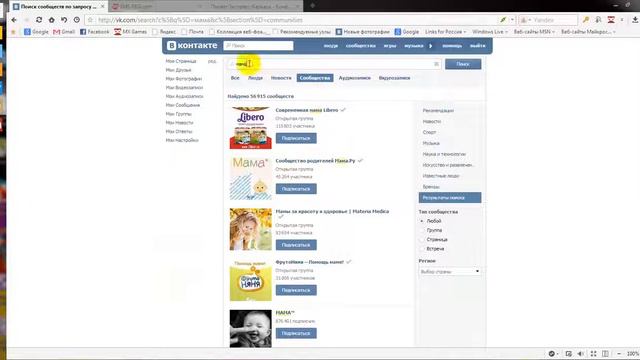The image size is (640, 360).
Task: Open the key password icon in toolbar
Action: click(586, 20)
